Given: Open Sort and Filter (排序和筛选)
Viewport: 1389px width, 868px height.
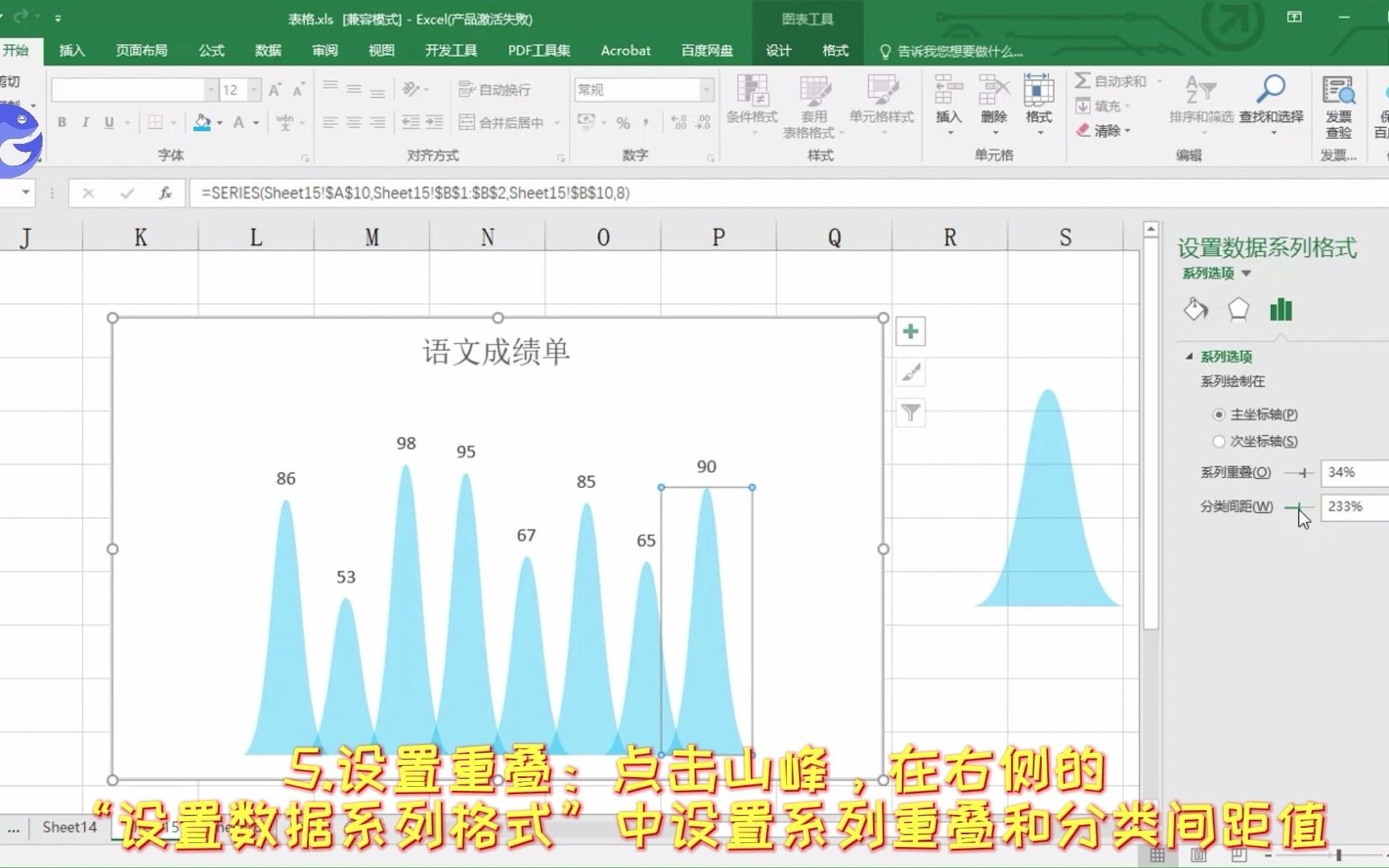Looking at the screenshot, I should 1201,100.
